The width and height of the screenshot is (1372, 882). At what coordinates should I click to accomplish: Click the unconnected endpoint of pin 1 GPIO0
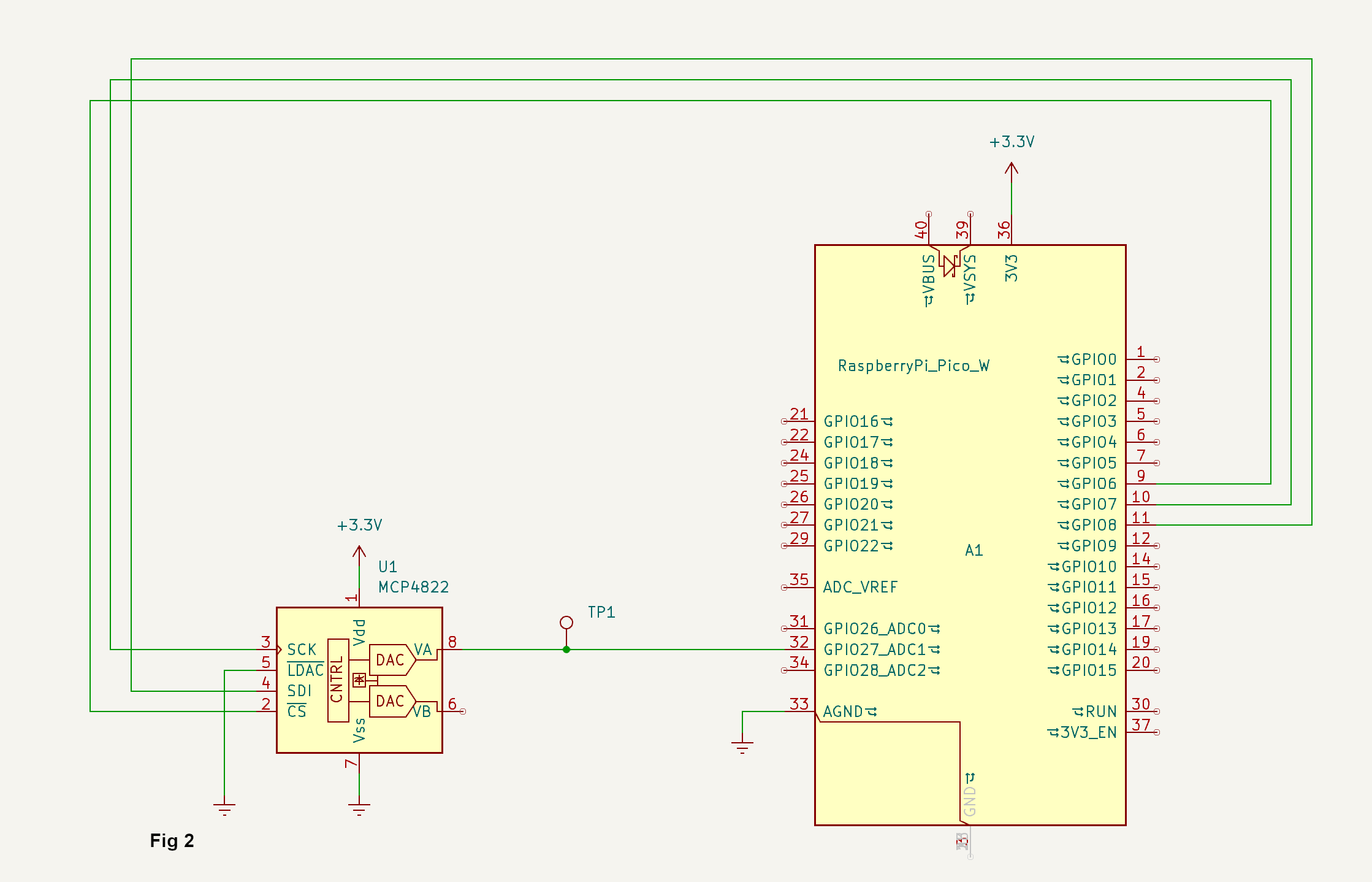point(1157,359)
